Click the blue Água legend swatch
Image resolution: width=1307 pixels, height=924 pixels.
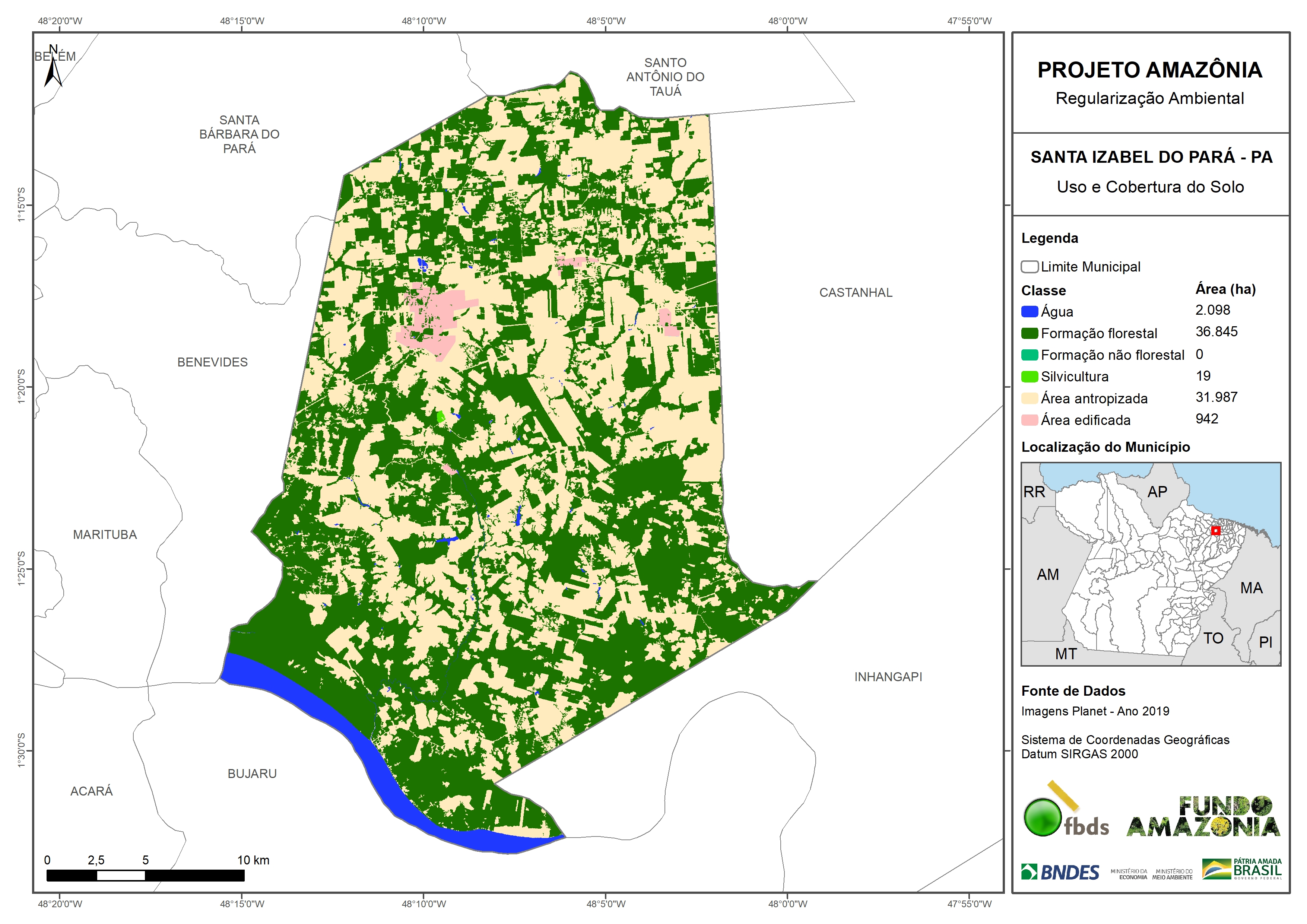click(1029, 311)
